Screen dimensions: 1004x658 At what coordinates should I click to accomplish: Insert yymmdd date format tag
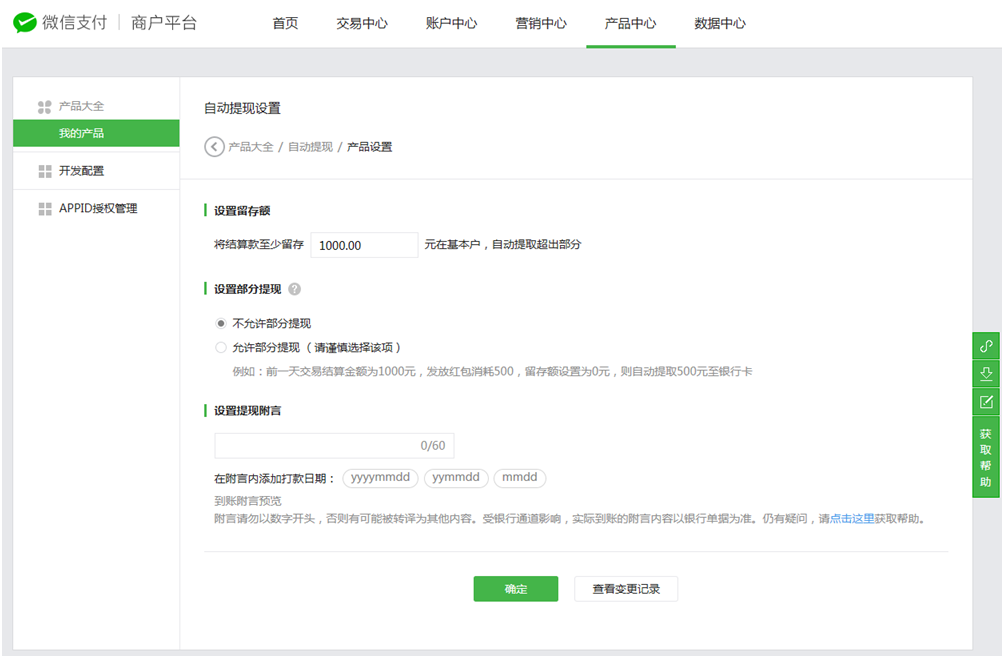456,477
